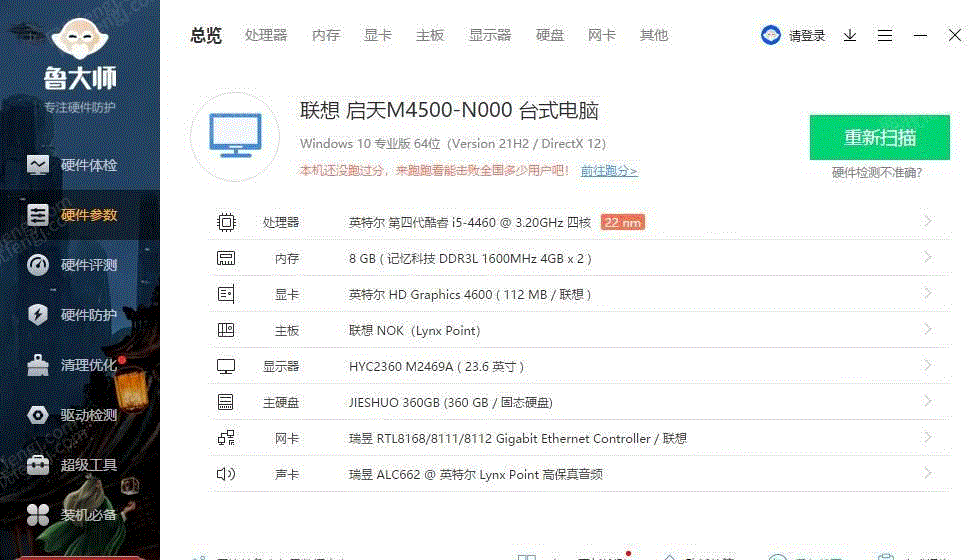
Task: Expand the 主板 row chevron
Action: click(x=928, y=329)
